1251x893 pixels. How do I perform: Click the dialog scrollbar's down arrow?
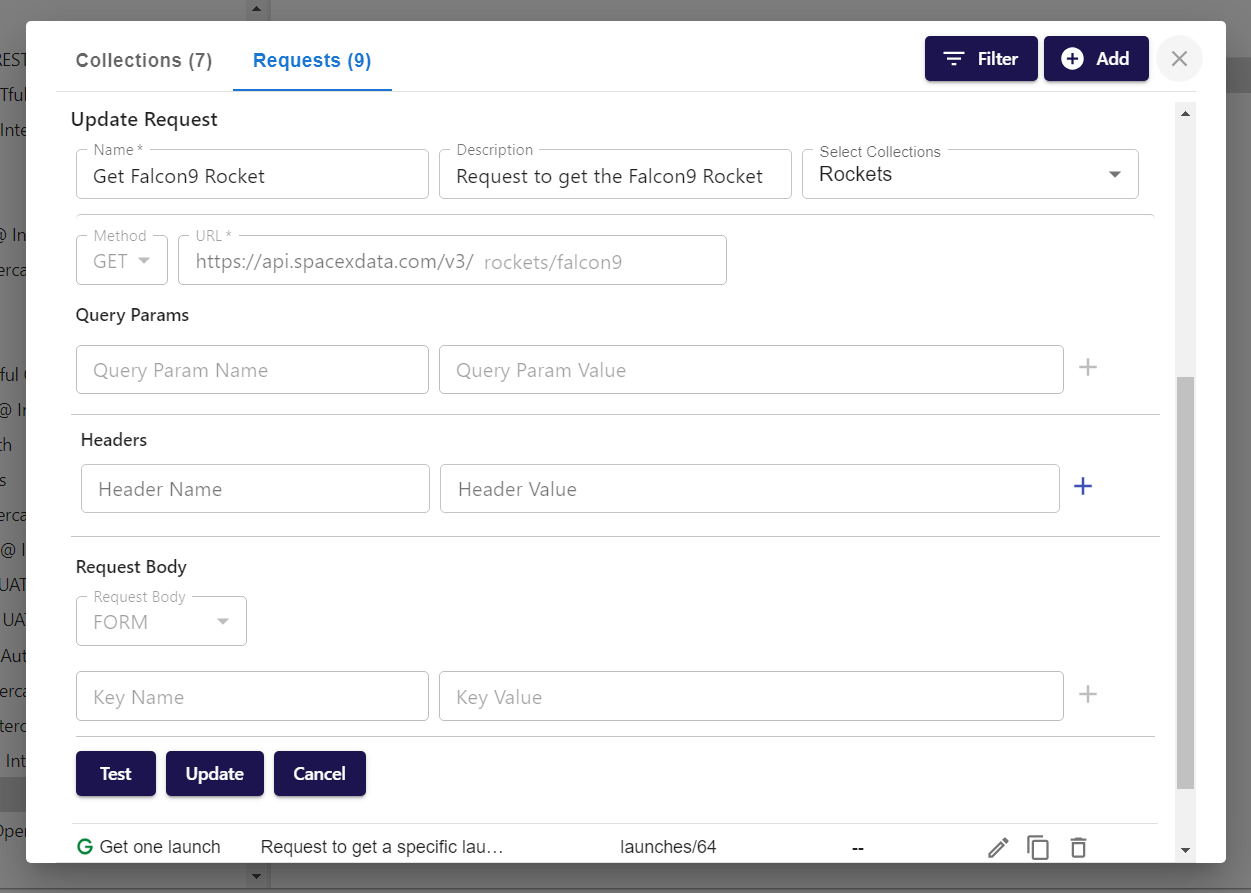(1186, 850)
